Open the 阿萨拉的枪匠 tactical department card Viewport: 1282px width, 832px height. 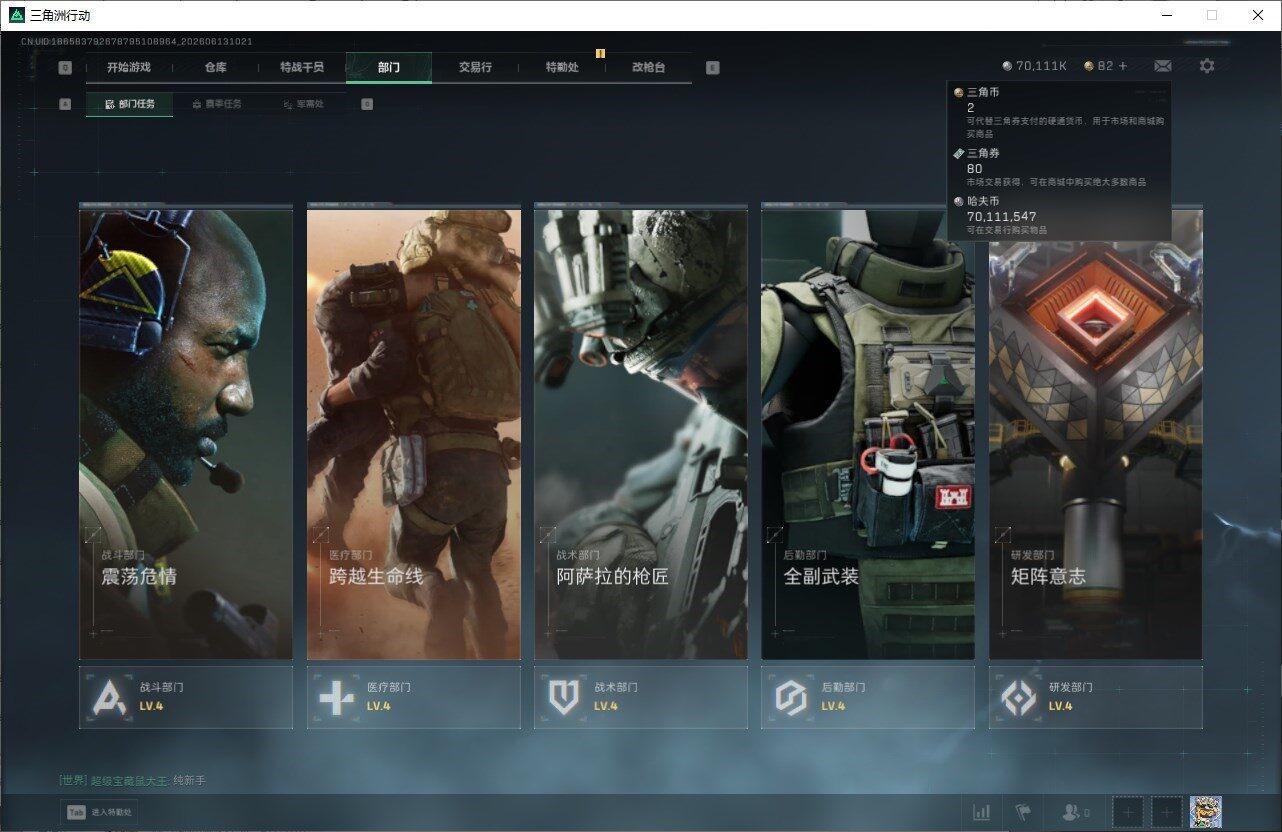tap(641, 434)
